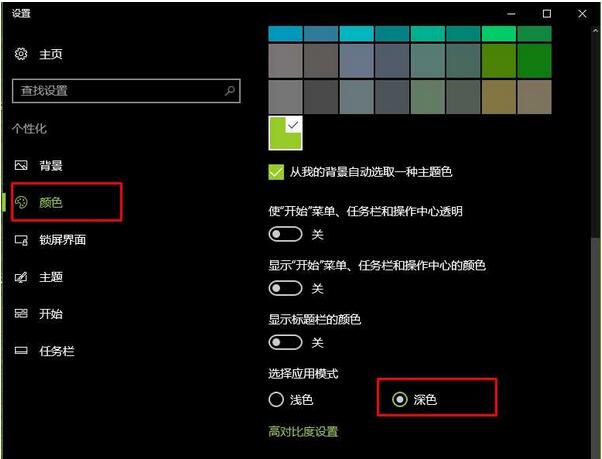602x459 pixels.
Task: Click the search magnifier icon
Action: click(230, 91)
